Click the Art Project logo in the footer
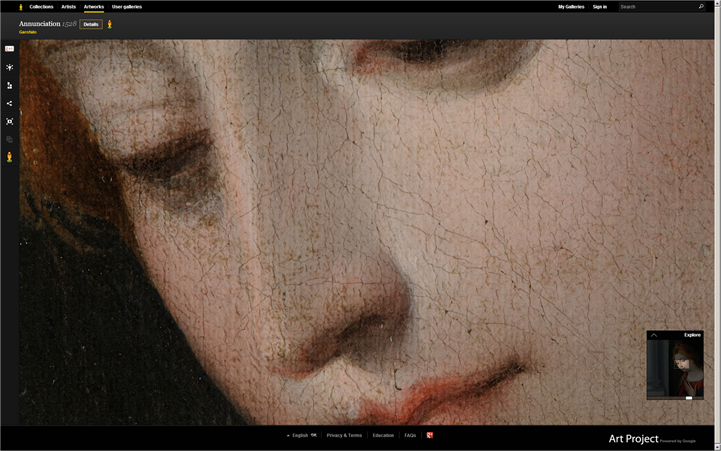Viewport: 721px width, 451px height. pyautogui.click(x=633, y=439)
